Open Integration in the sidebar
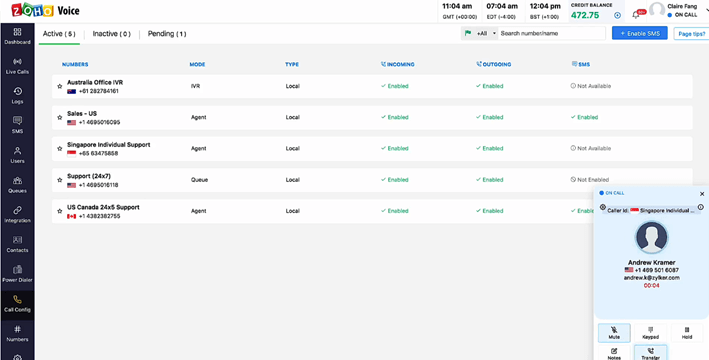 (x=17, y=215)
